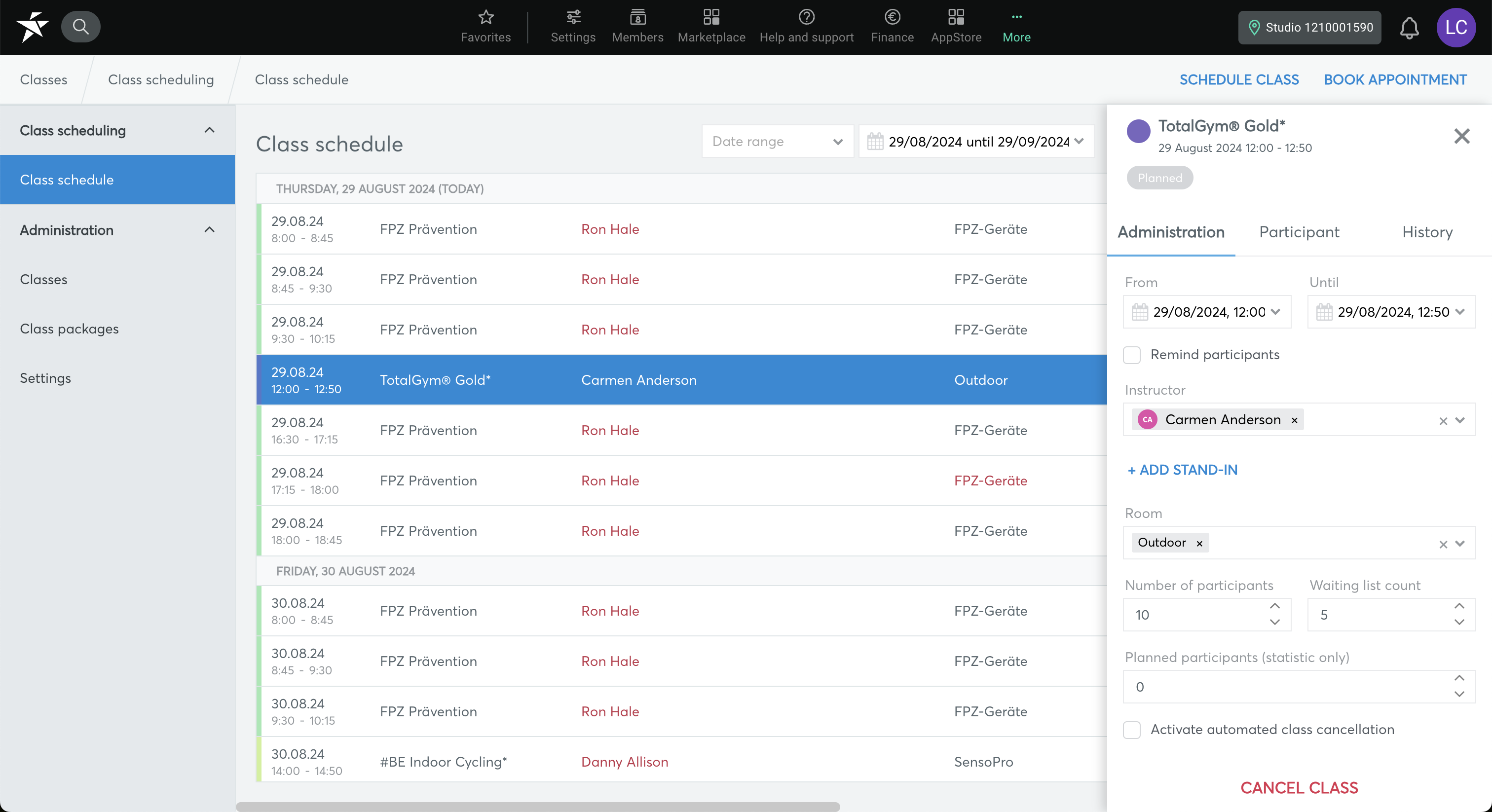
Task: Click CANCEL CLASS button
Action: tap(1299, 788)
